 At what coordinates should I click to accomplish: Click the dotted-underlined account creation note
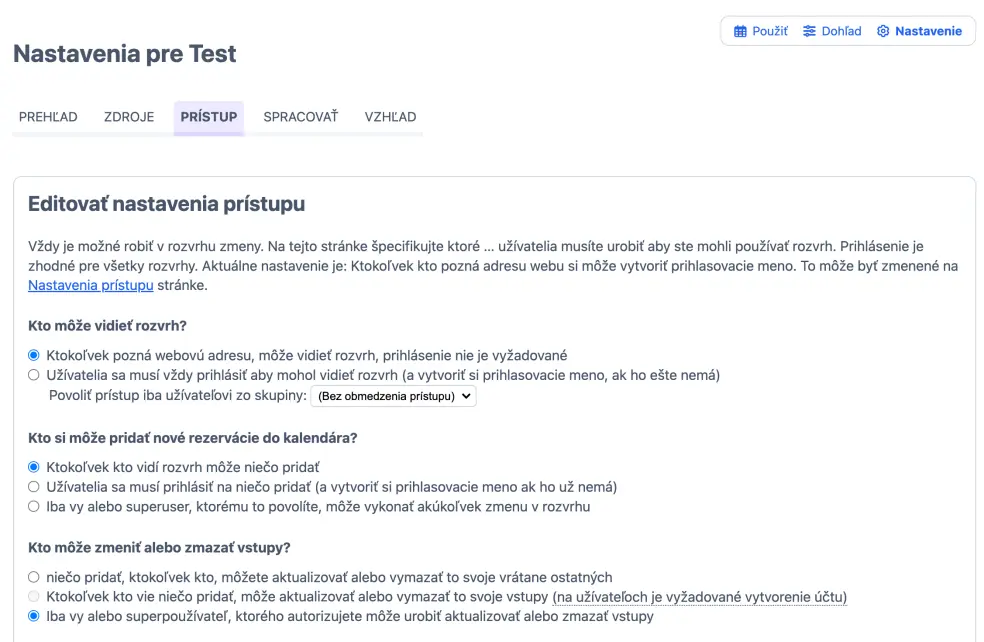click(x=699, y=597)
